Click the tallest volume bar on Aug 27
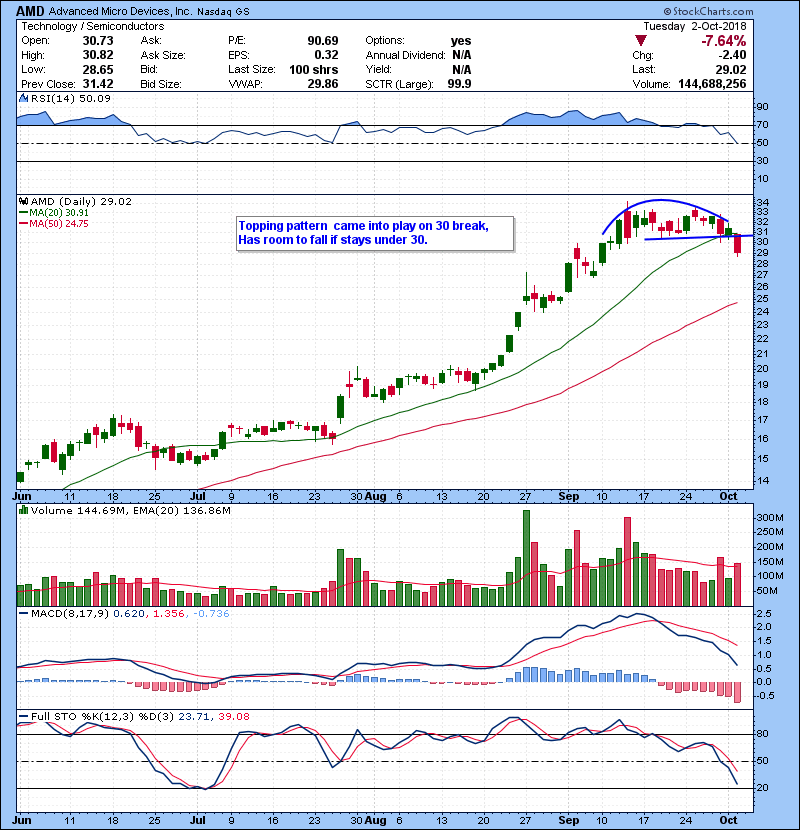This screenshot has width=800, height=830. click(526, 558)
